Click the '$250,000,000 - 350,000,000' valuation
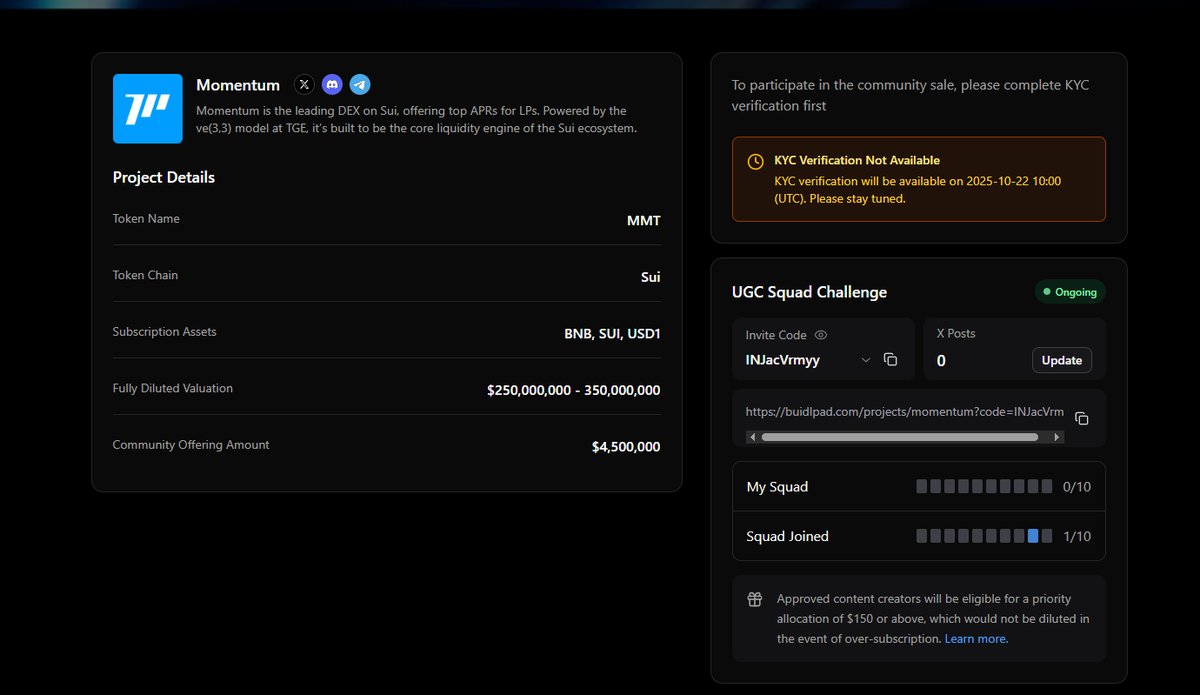This screenshot has height=695, width=1200. point(574,390)
